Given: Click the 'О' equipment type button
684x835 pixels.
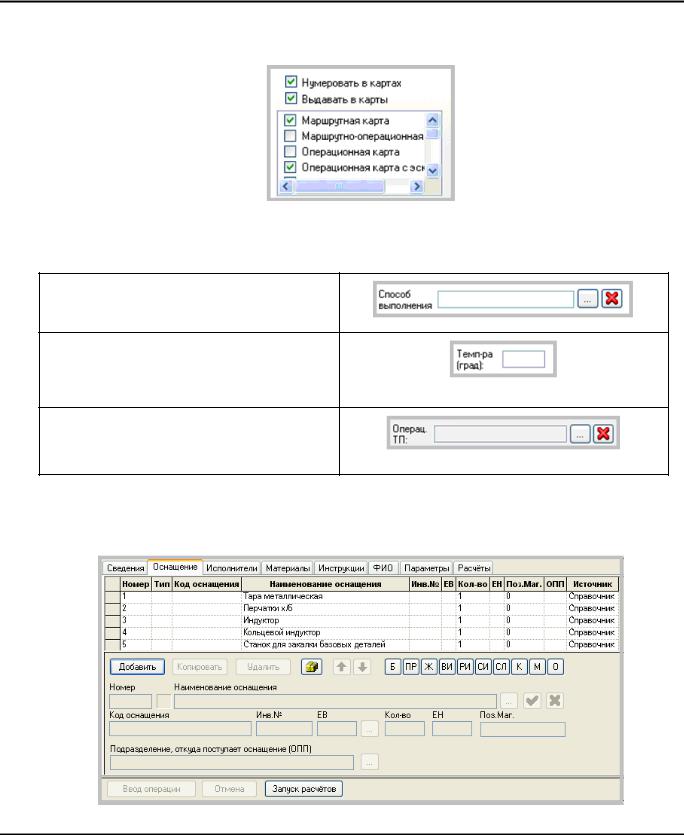Looking at the screenshot, I should tap(556, 667).
